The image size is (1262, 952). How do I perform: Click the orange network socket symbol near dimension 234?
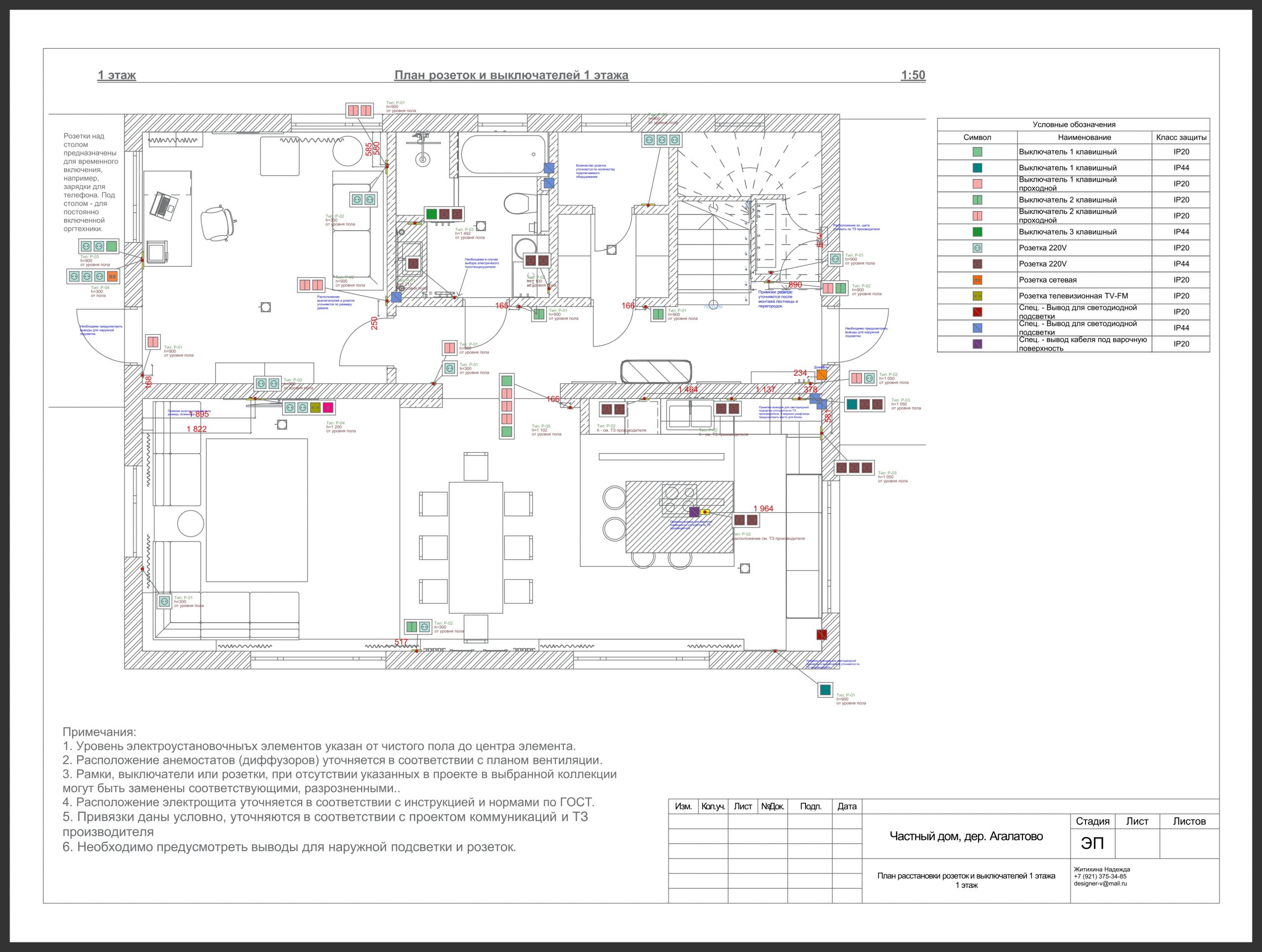pos(821,375)
